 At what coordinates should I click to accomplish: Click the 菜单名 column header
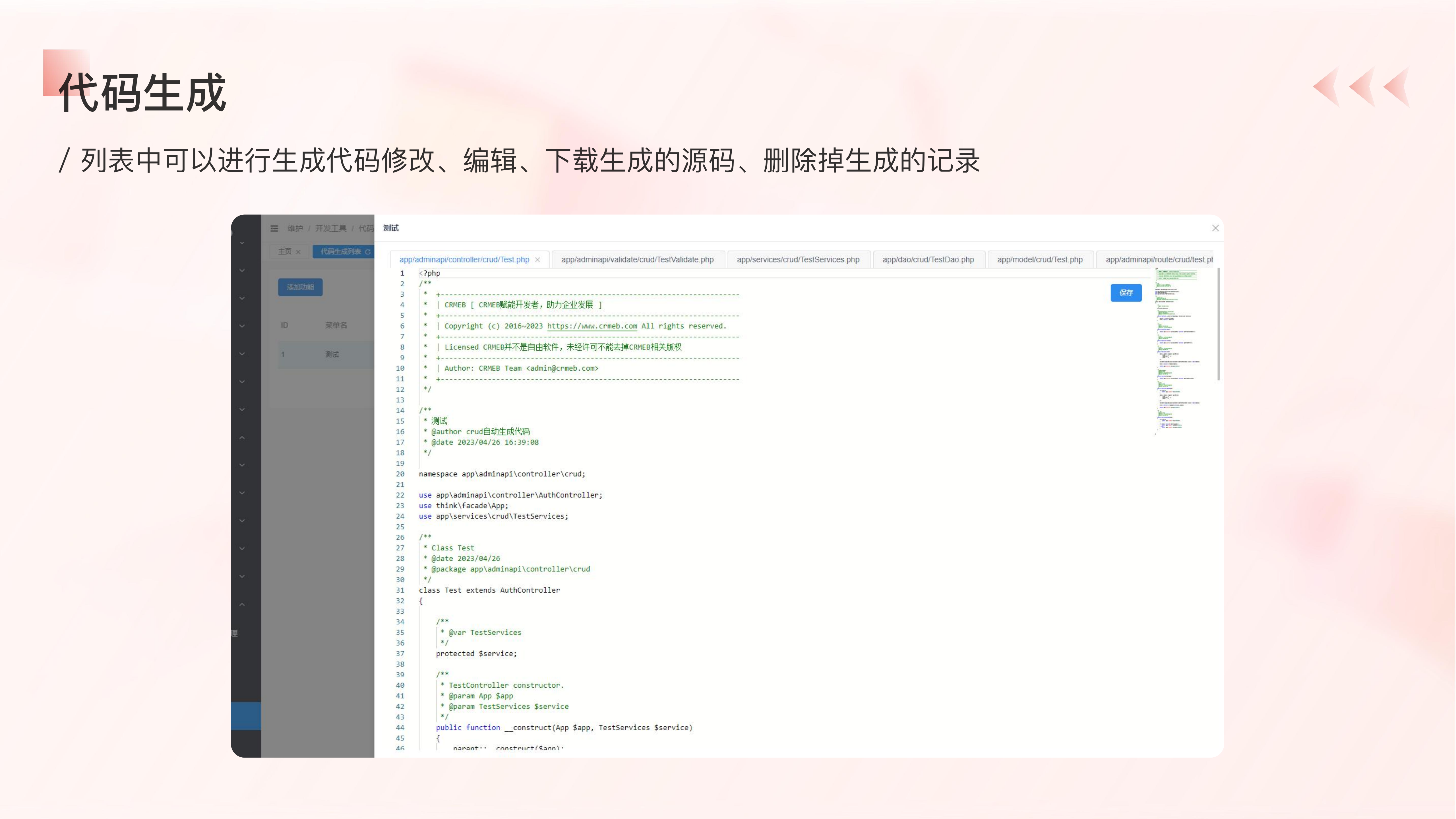pyautogui.click(x=336, y=325)
